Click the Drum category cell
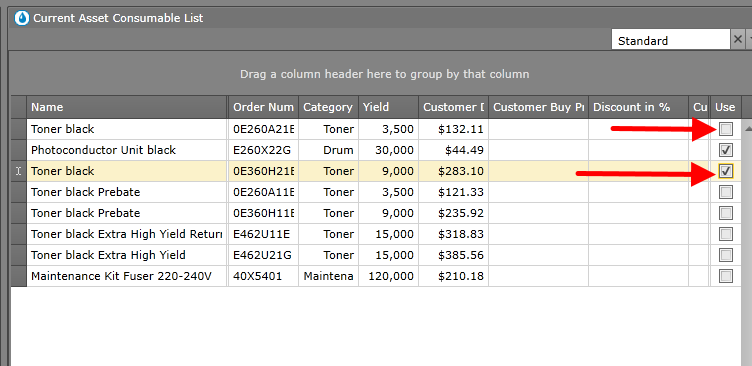 point(329,150)
